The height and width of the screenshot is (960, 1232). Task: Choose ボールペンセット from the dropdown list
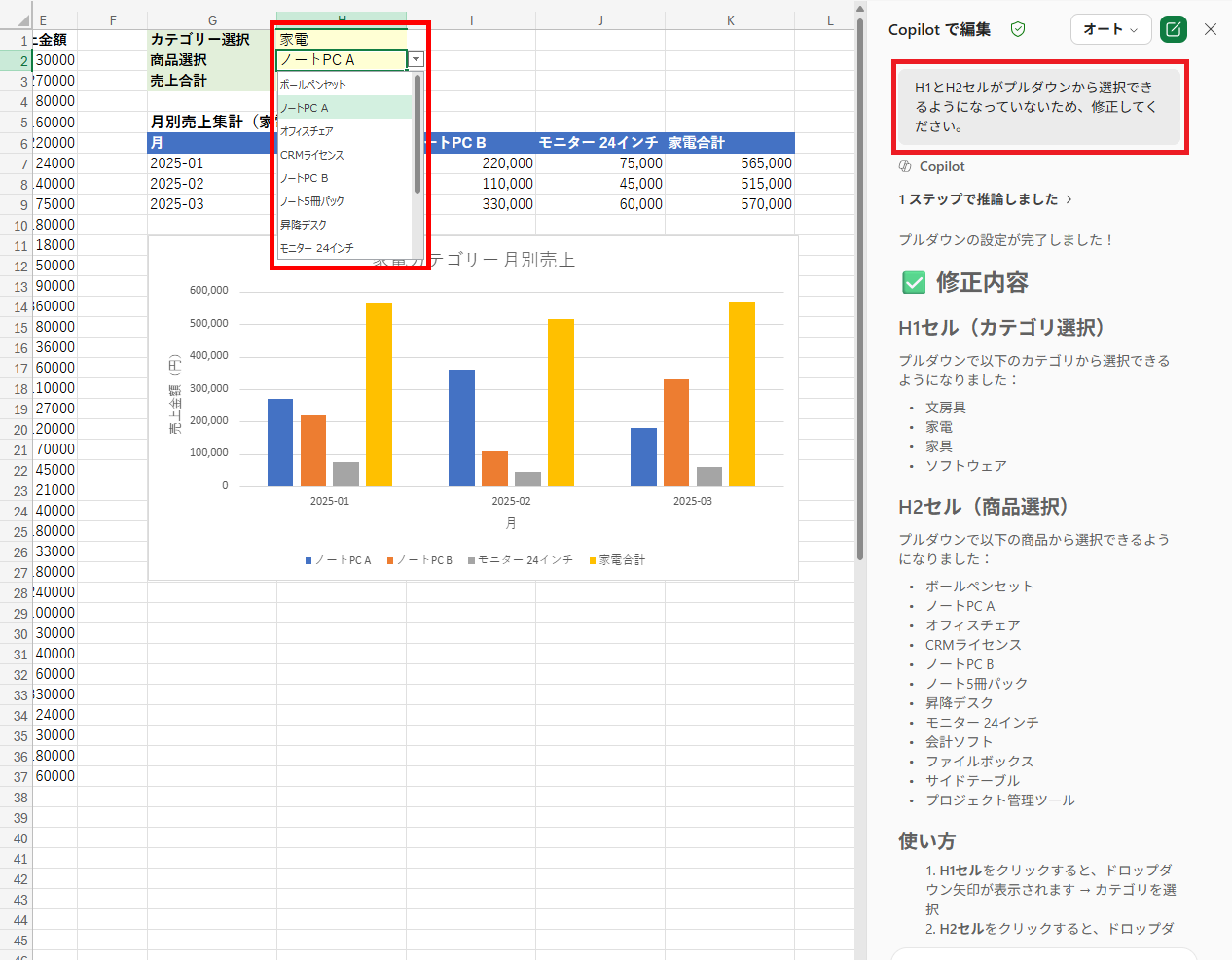pyautogui.click(x=313, y=85)
